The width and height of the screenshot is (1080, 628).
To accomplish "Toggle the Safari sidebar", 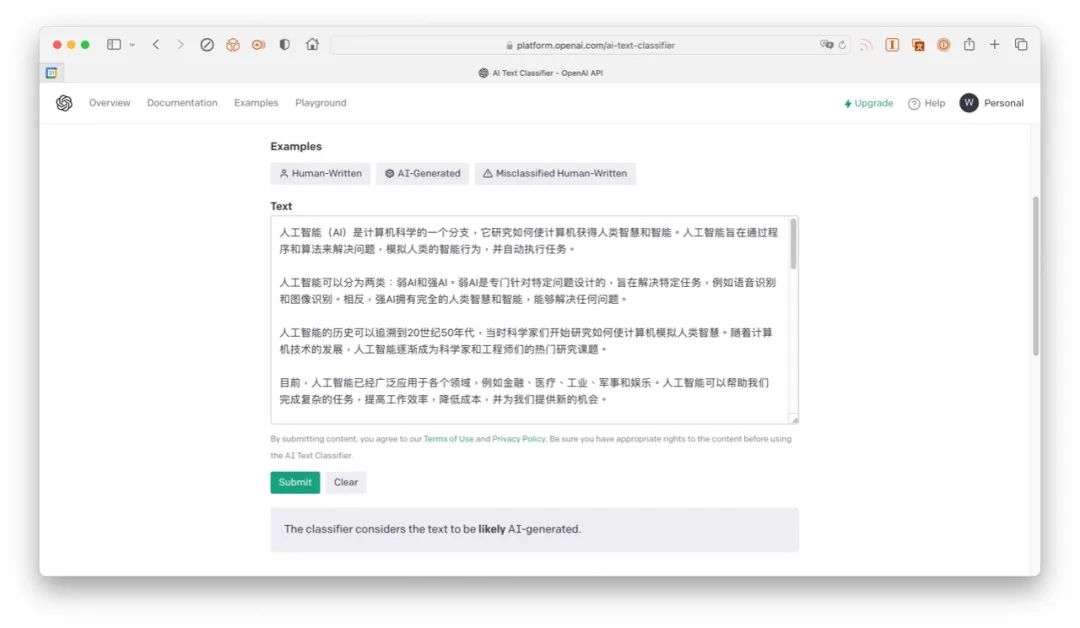I will (113, 45).
